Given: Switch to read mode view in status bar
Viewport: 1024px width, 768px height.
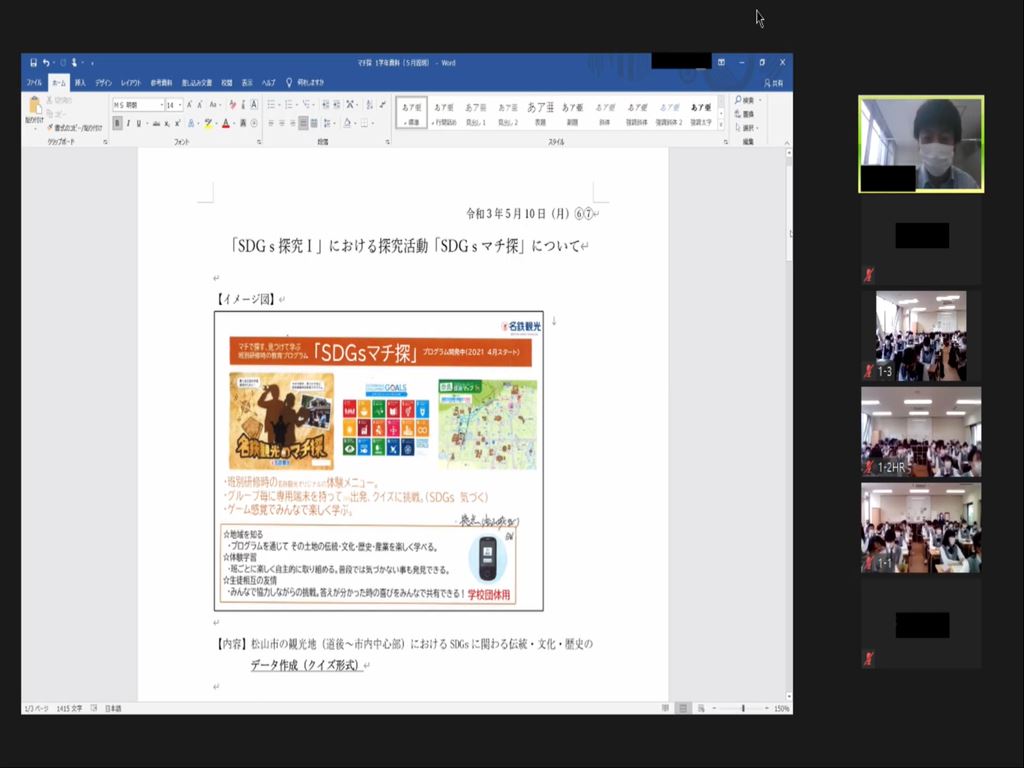Looking at the screenshot, I should [x=665, y=708].
